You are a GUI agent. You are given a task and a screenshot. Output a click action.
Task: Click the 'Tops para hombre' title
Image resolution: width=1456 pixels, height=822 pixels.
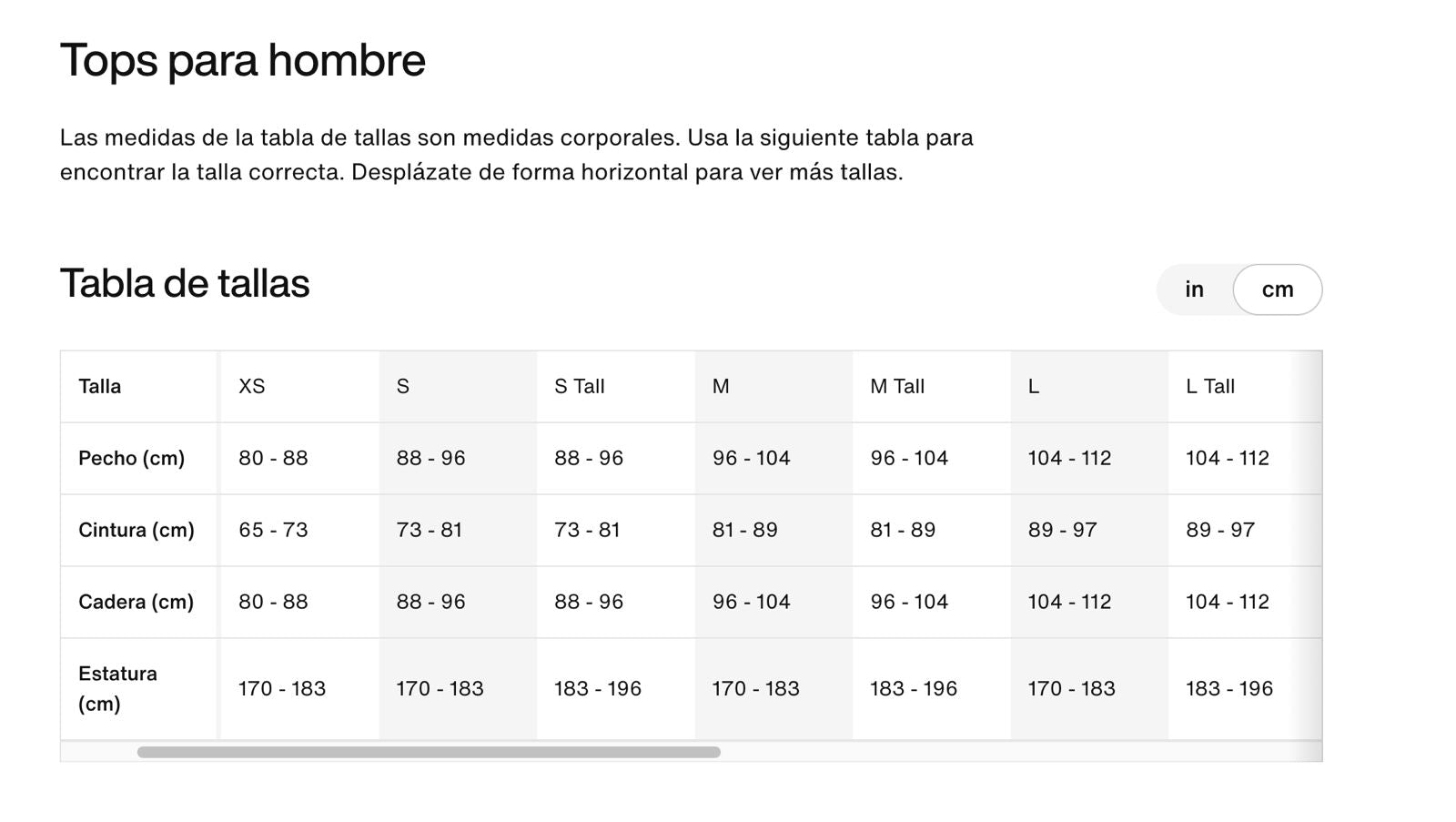point(243,61)
